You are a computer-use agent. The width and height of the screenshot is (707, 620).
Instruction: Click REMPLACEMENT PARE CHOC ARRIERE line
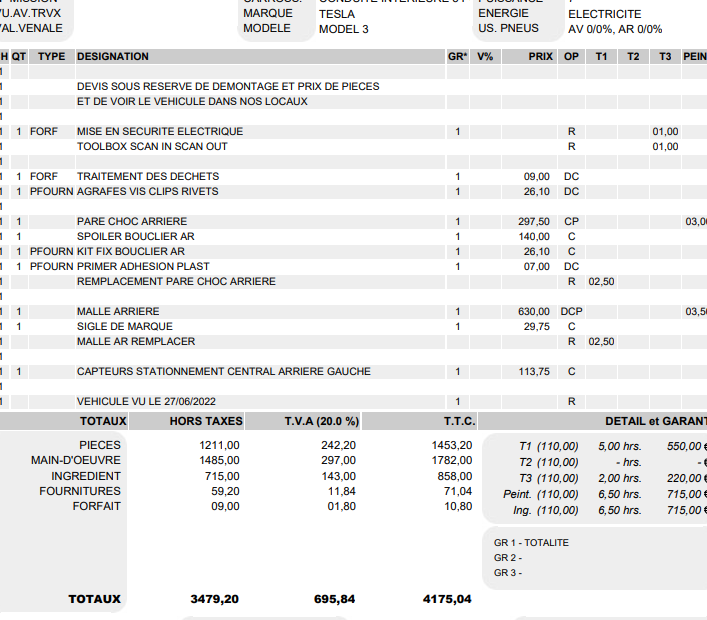tap(354, 281)
